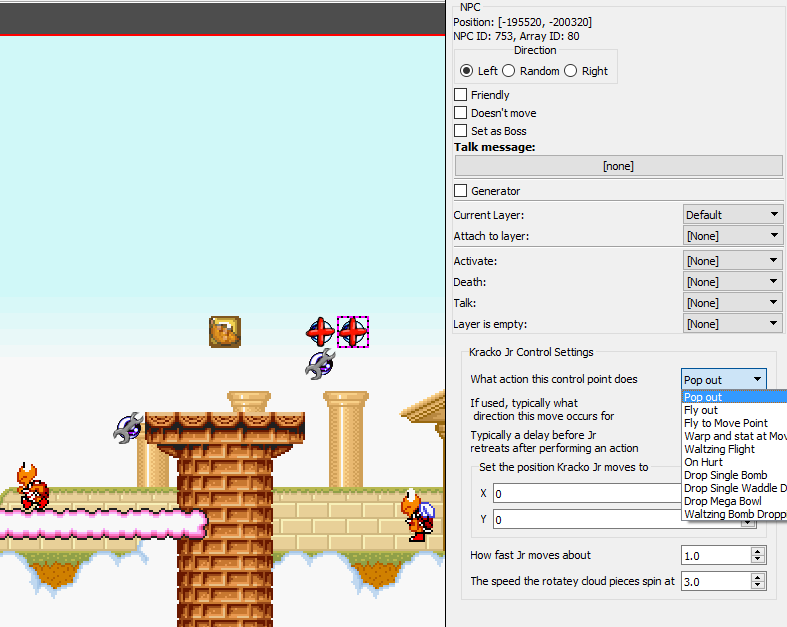787x627 pixels.
Task: Choose Drop Single Bomb action
Action: [735, 475]
